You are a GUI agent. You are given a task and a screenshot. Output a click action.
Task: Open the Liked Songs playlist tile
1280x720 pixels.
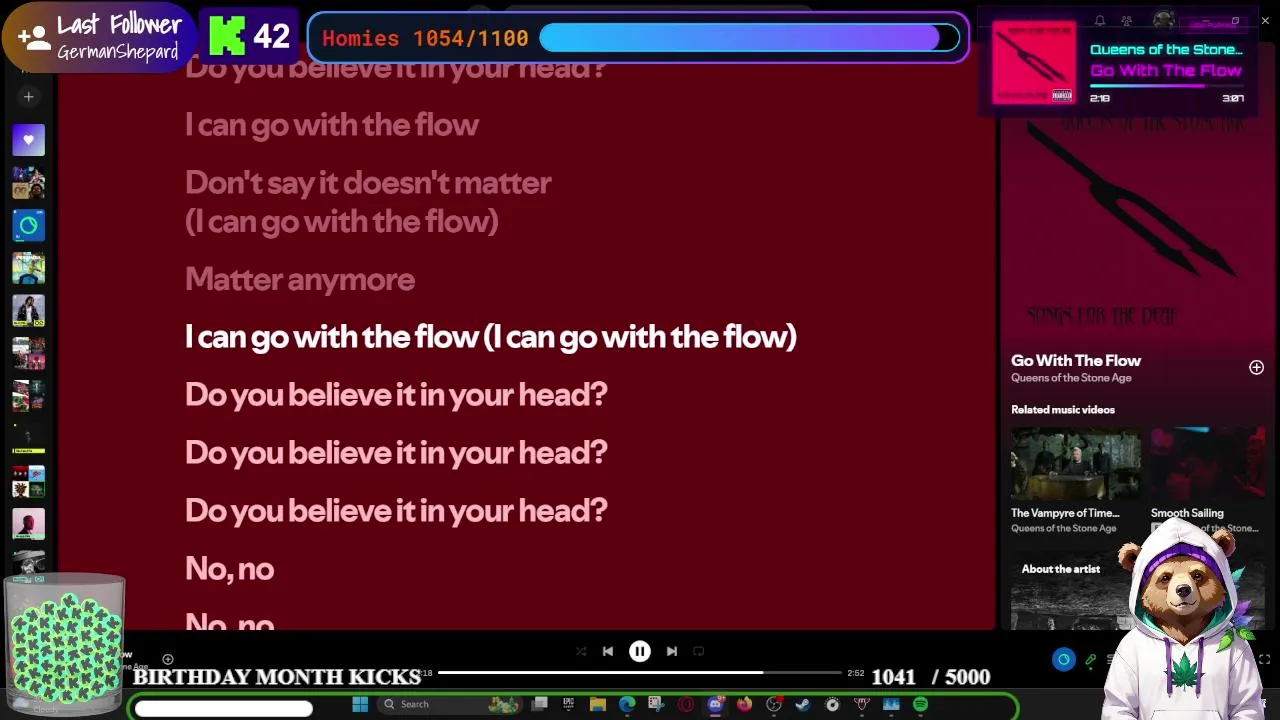click(x=28, y=140)
